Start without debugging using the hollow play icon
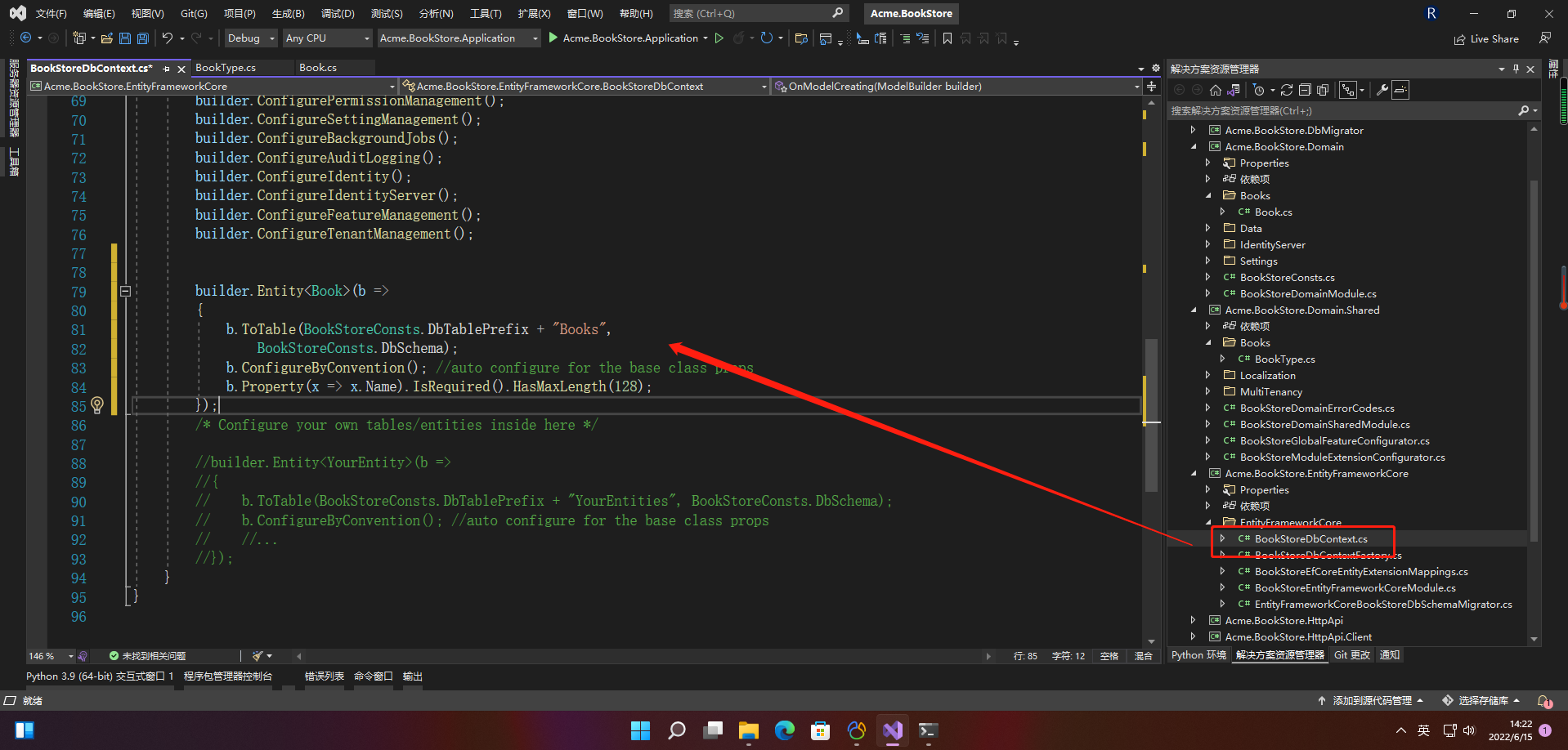This screenshot has width=1568, height=750. 719,38
